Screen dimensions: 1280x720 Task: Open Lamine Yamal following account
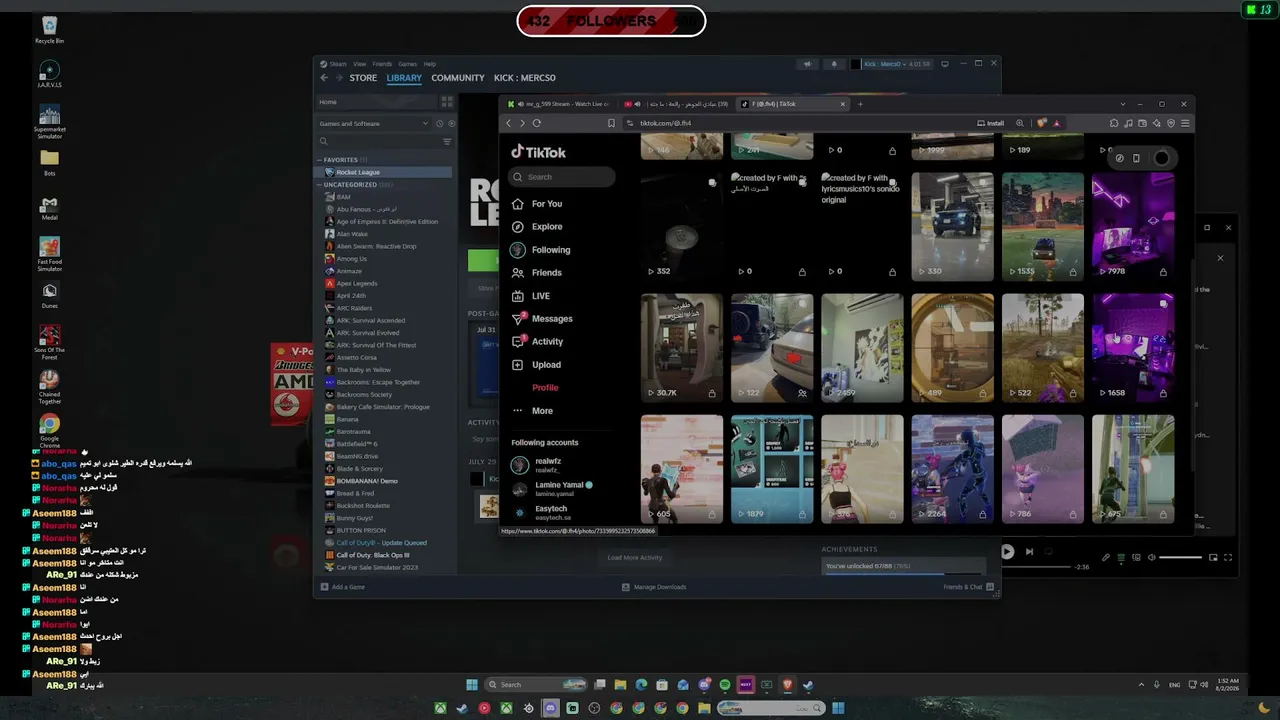(552, 489)
